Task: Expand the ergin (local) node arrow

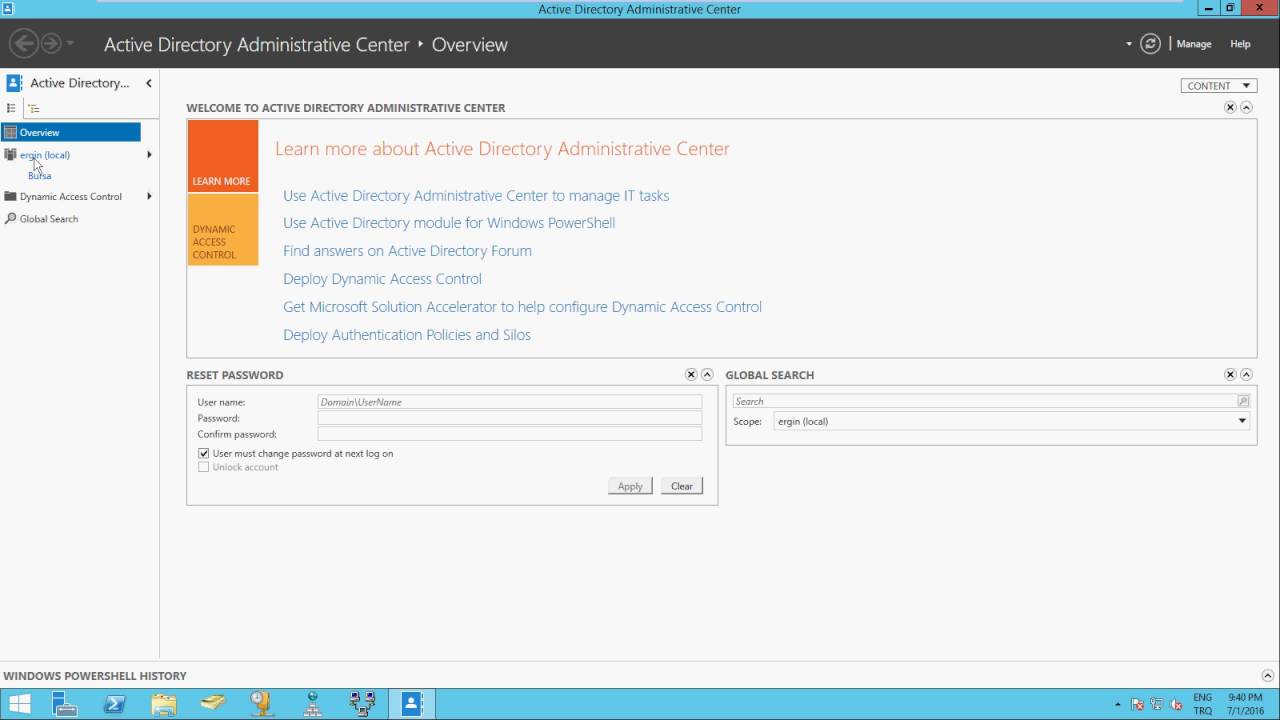Action: coord(149,155)
